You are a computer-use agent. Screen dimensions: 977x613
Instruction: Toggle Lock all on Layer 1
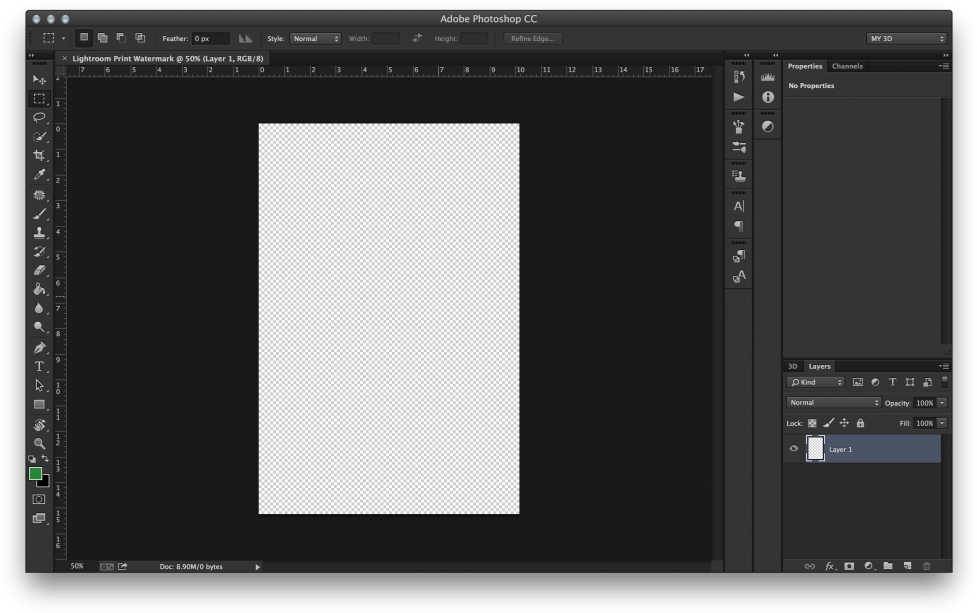tap(860, 422)
